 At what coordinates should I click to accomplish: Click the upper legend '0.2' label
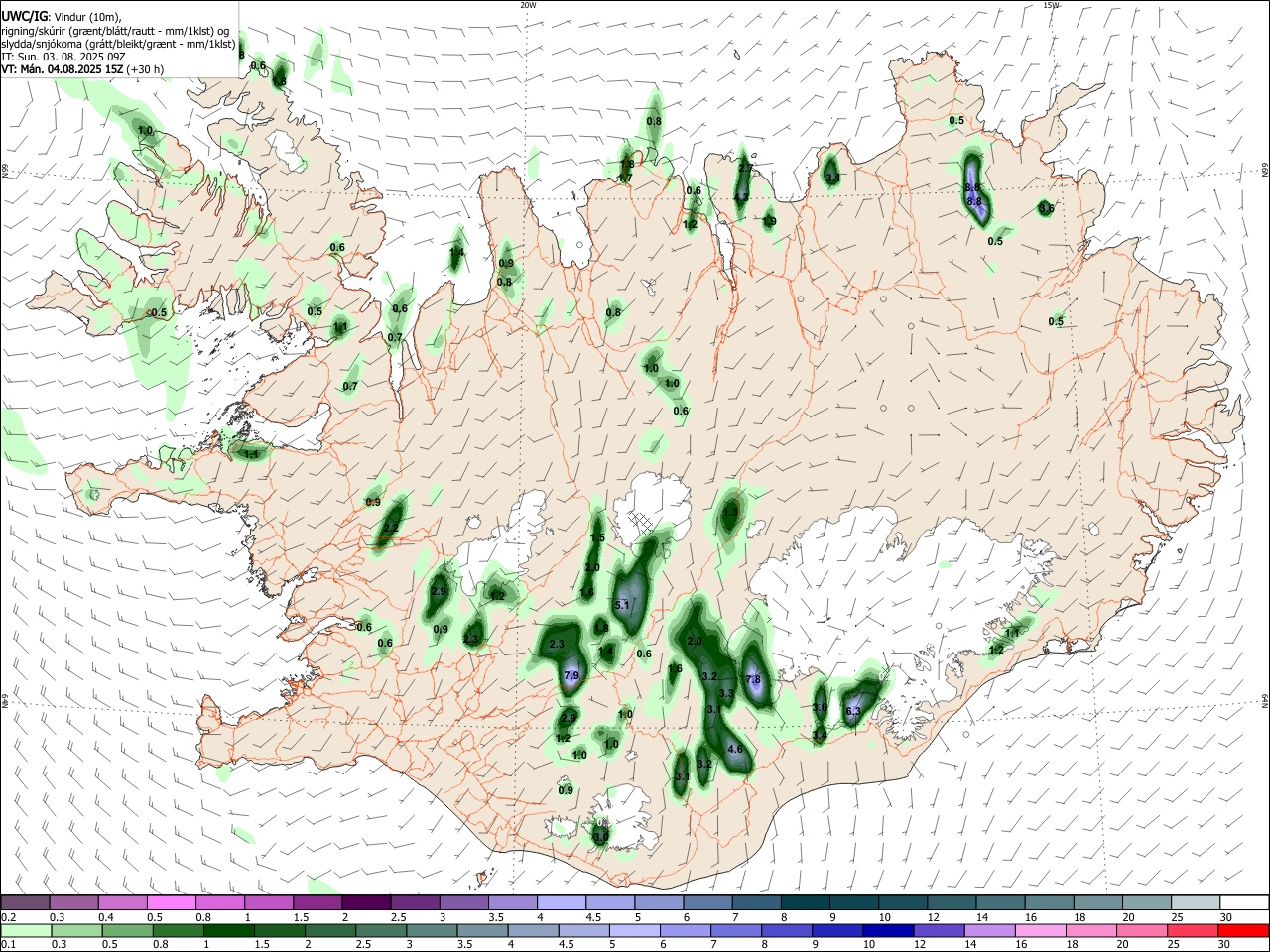tap(9, 917)
